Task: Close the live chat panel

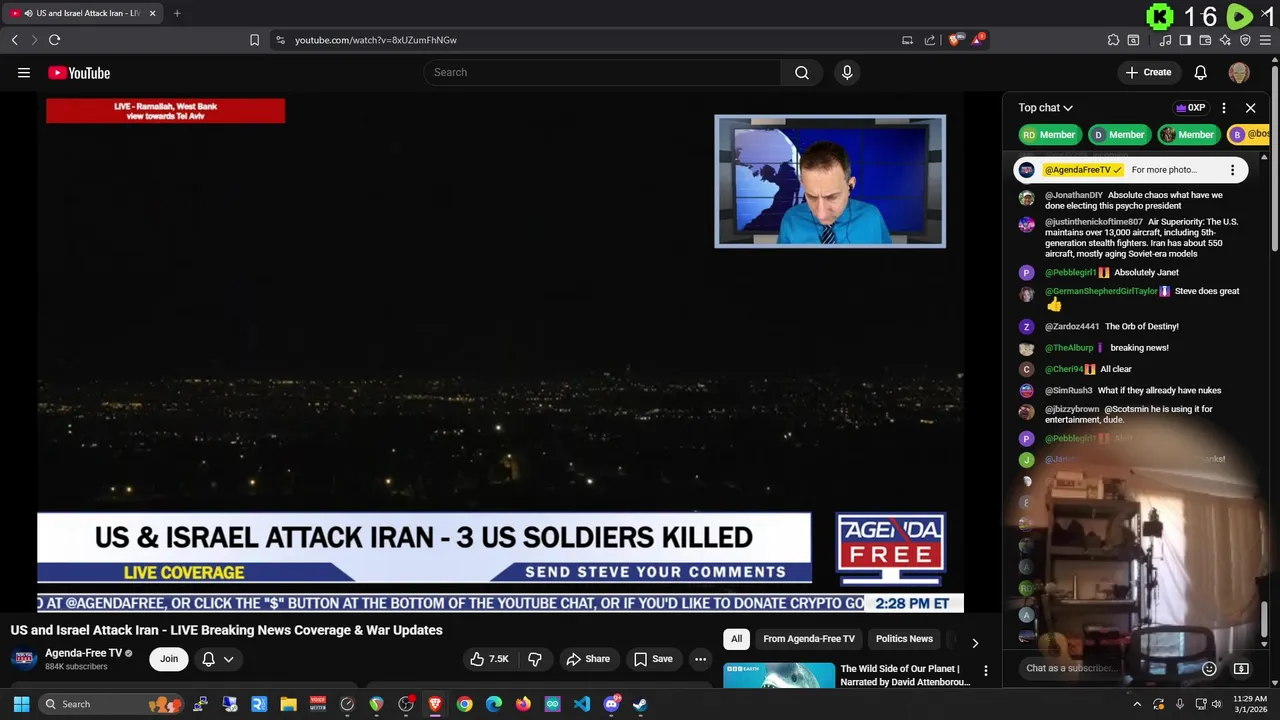Action: 1250,108
